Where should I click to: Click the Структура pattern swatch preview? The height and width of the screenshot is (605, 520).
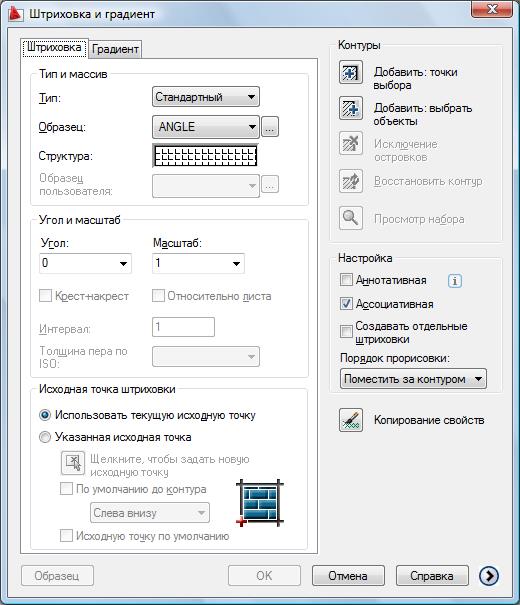[x=205, y=156]
